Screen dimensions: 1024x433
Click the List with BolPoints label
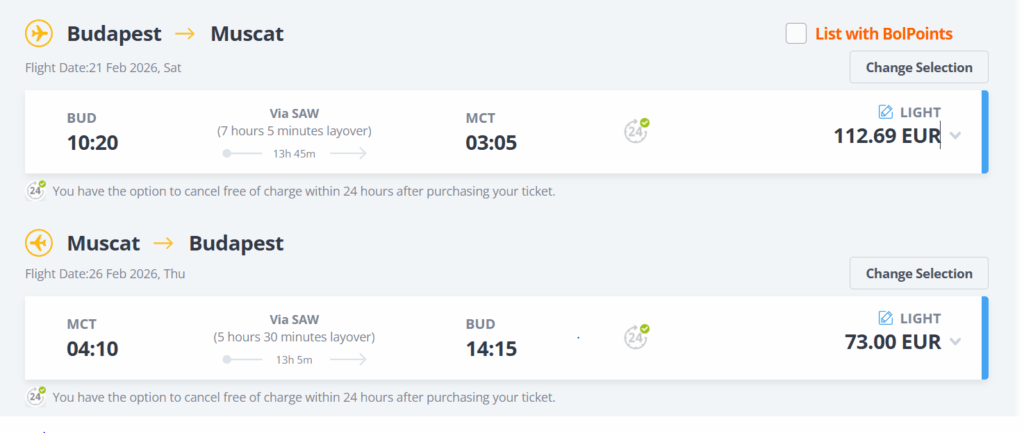(x=883, y=34)
